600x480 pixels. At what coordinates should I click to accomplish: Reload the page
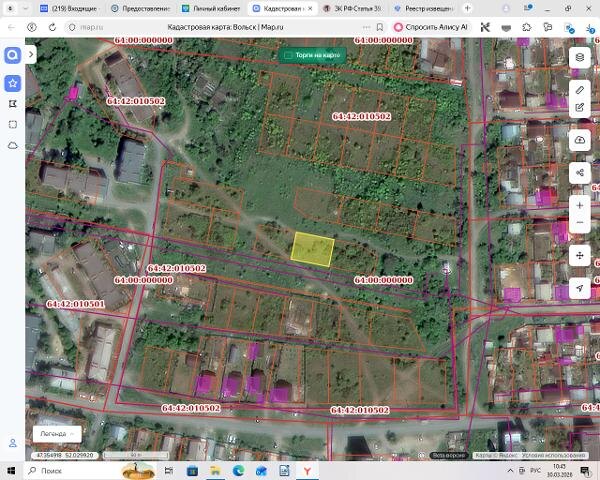click(52, 27)
